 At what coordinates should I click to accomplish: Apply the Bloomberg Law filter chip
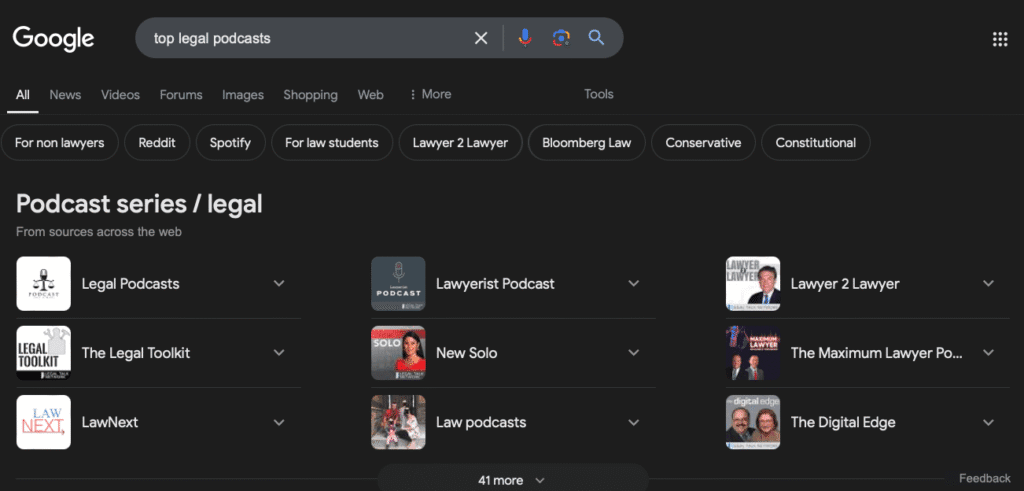pyautogui.click(x=586, y=143)
